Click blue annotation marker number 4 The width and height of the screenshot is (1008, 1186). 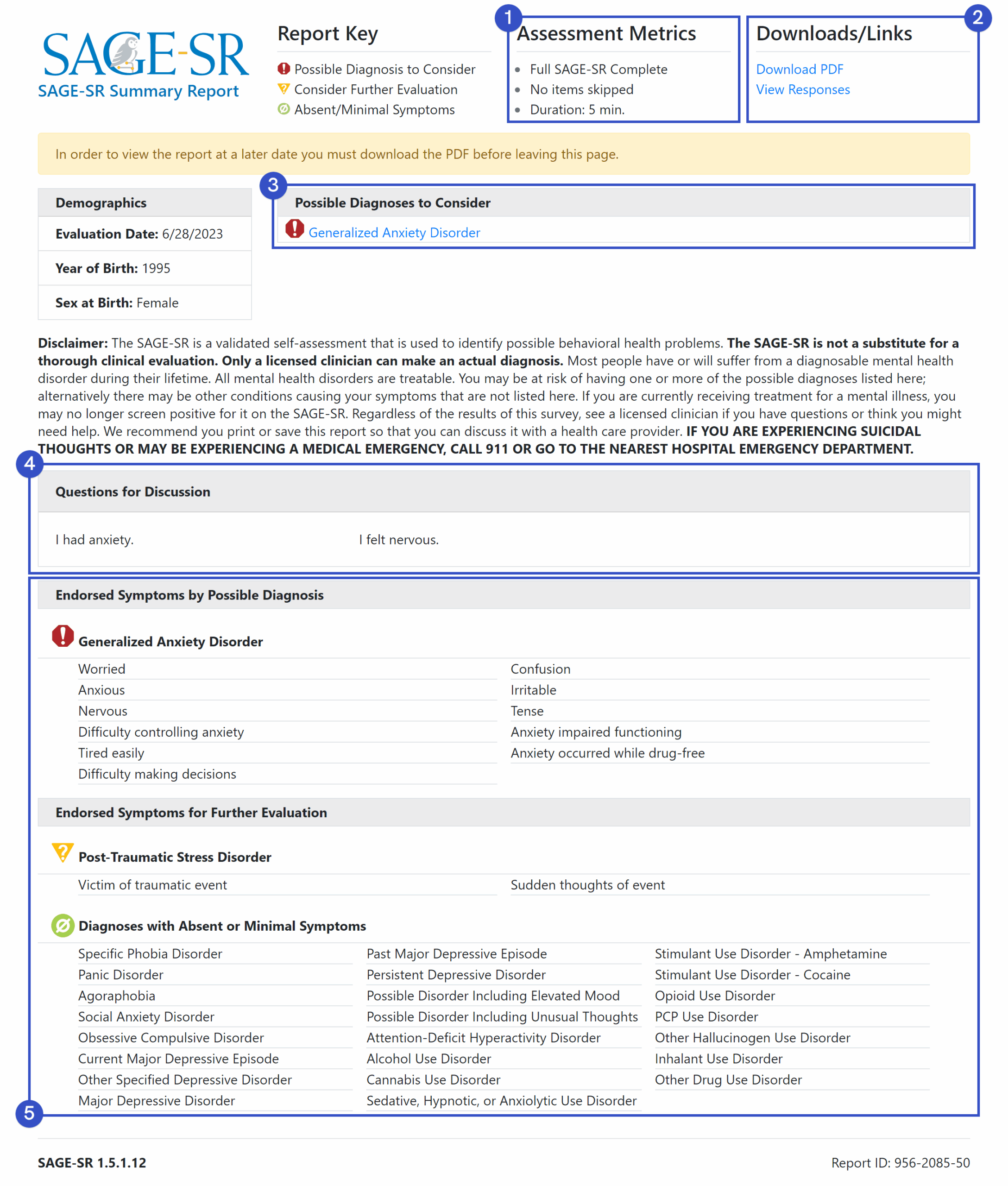click(x=29, y=464)
